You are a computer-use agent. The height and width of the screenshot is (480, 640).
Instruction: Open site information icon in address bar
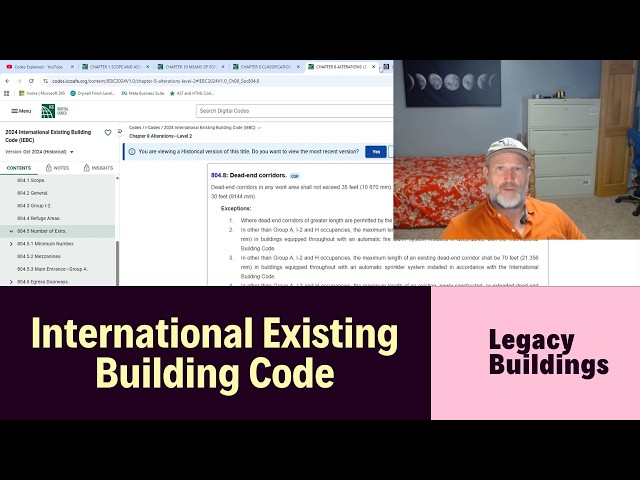[x=46, y=81]
